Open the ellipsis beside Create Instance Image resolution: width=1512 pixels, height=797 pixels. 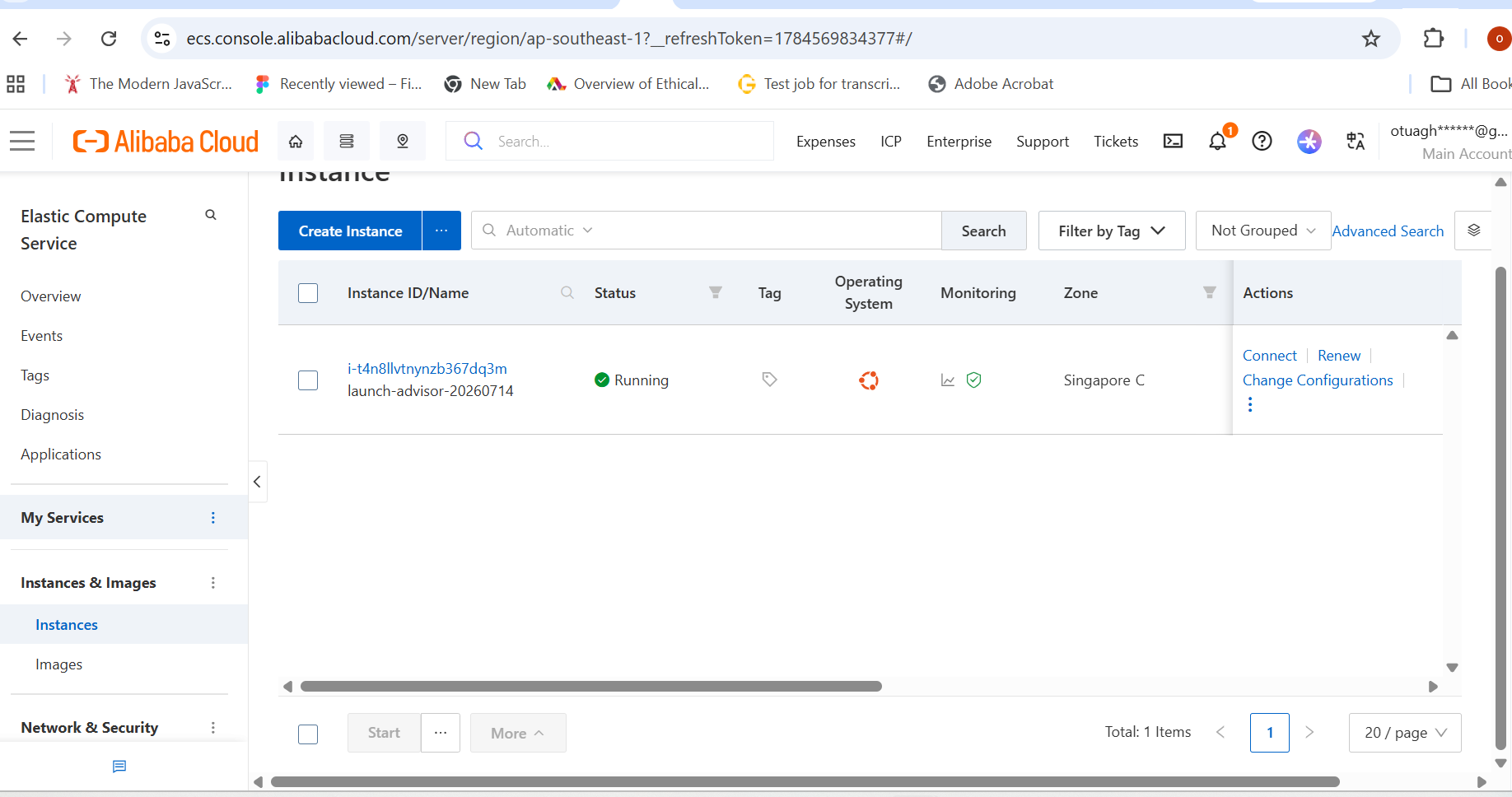[x=441, y=231]
